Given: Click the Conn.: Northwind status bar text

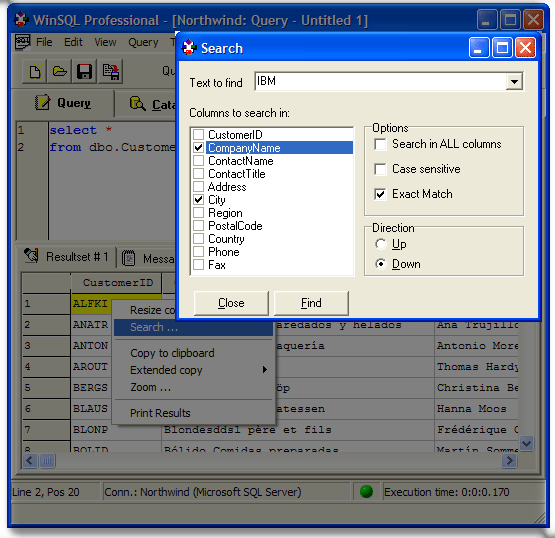Looking at the screenshot, I should point(203,492).
